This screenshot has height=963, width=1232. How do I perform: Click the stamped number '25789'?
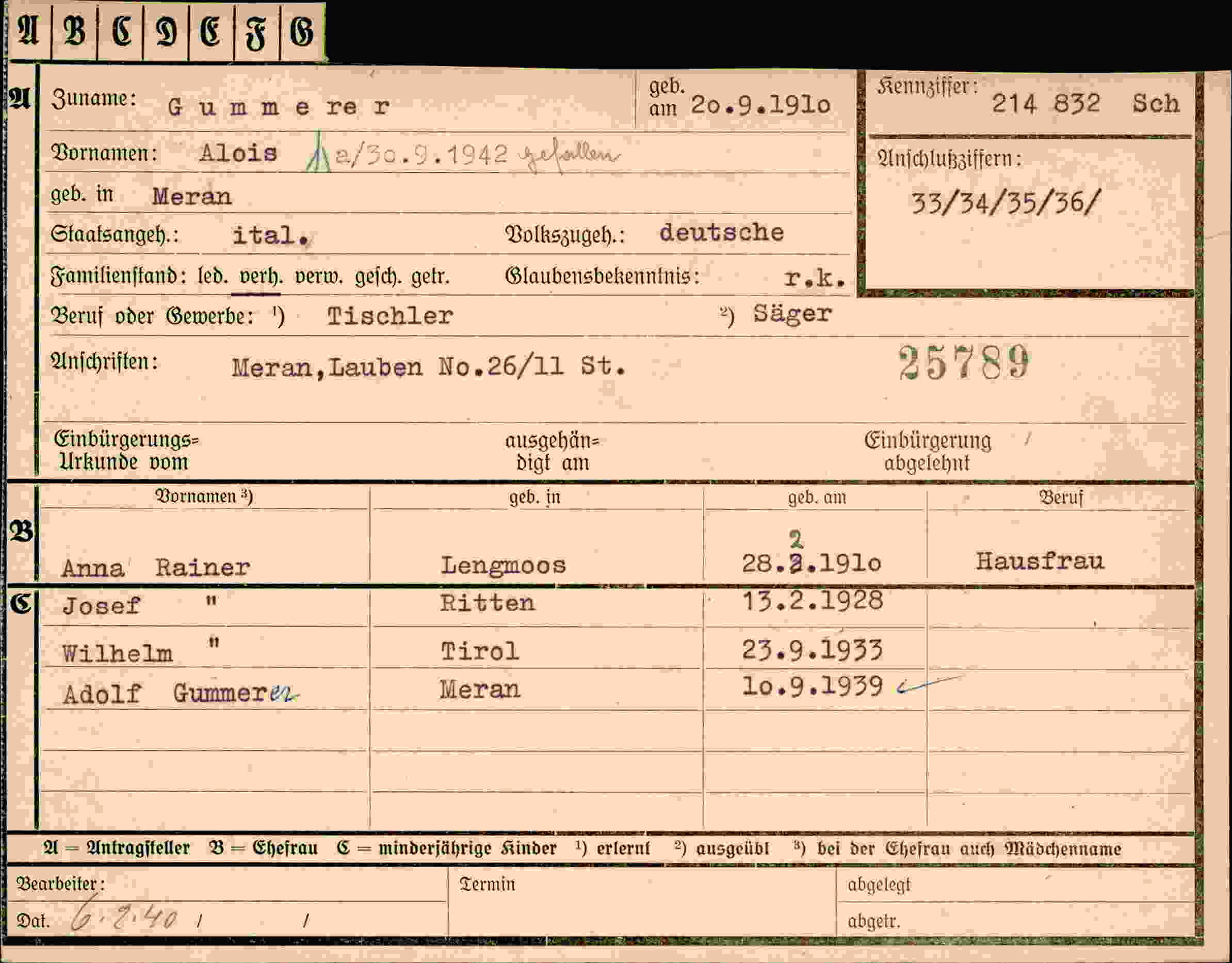pos(964,362)
